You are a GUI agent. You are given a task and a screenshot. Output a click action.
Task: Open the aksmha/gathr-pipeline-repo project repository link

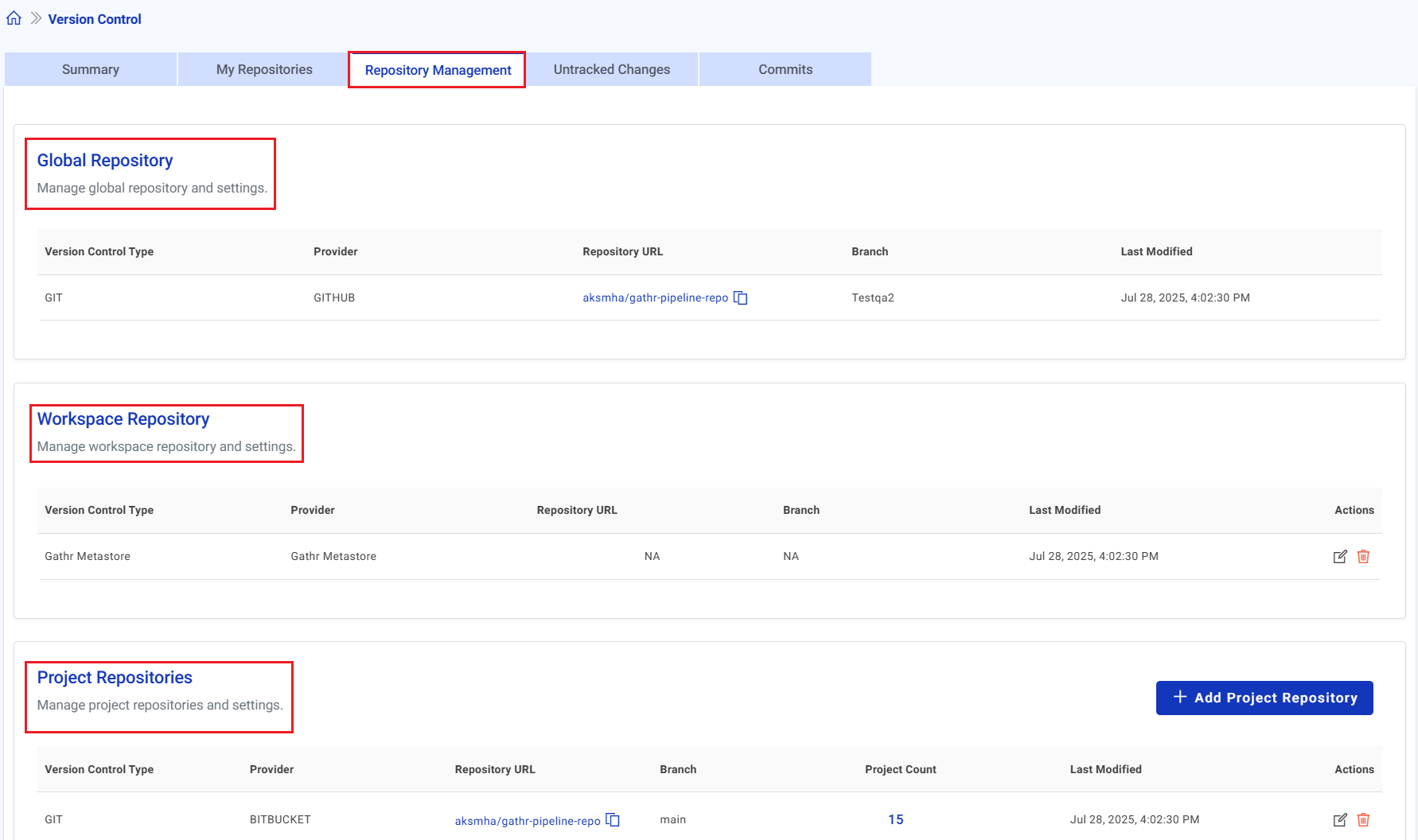tap(527, 820)
